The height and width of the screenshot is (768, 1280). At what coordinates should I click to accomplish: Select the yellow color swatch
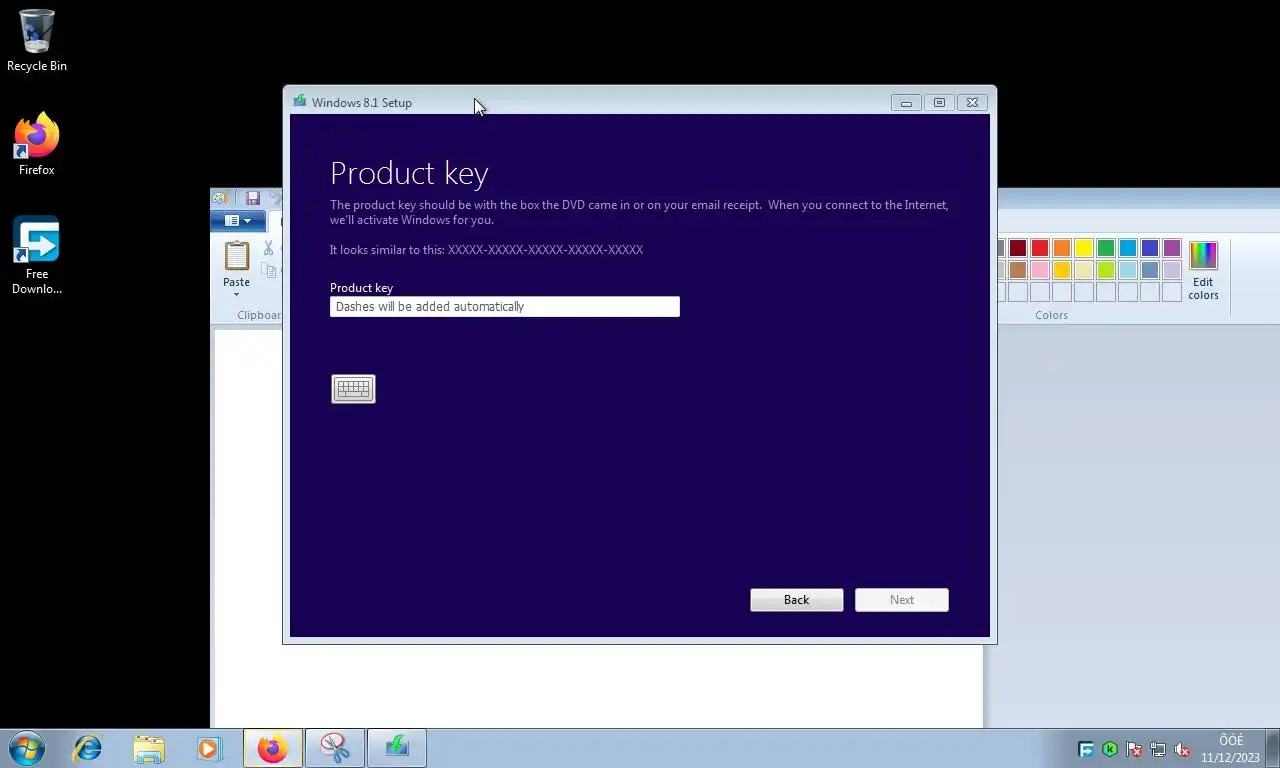pos(1084,248)
